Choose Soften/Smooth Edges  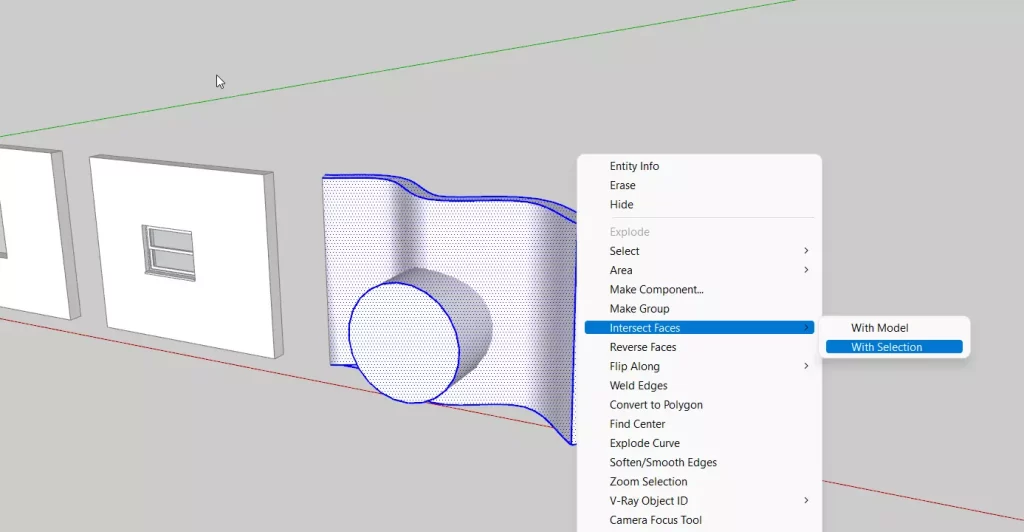click(699, 463)
